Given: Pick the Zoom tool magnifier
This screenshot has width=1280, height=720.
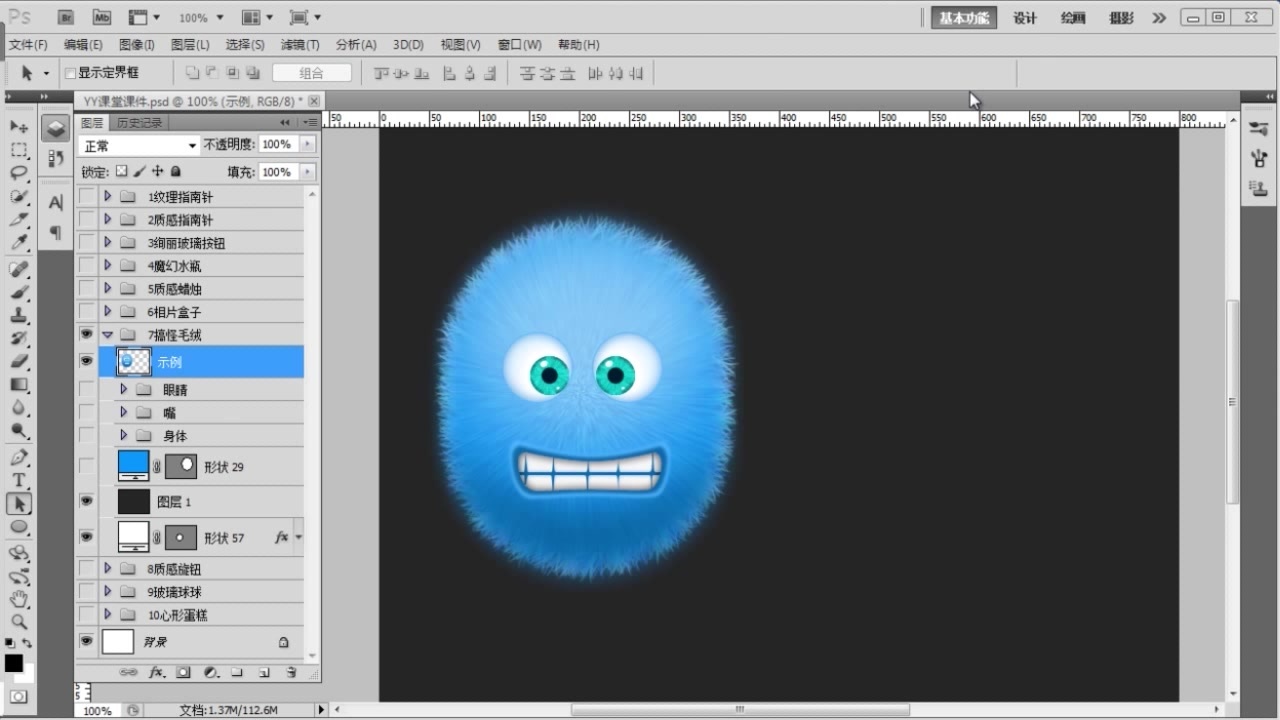Looking at the screenshot, I should coord(19,622).
